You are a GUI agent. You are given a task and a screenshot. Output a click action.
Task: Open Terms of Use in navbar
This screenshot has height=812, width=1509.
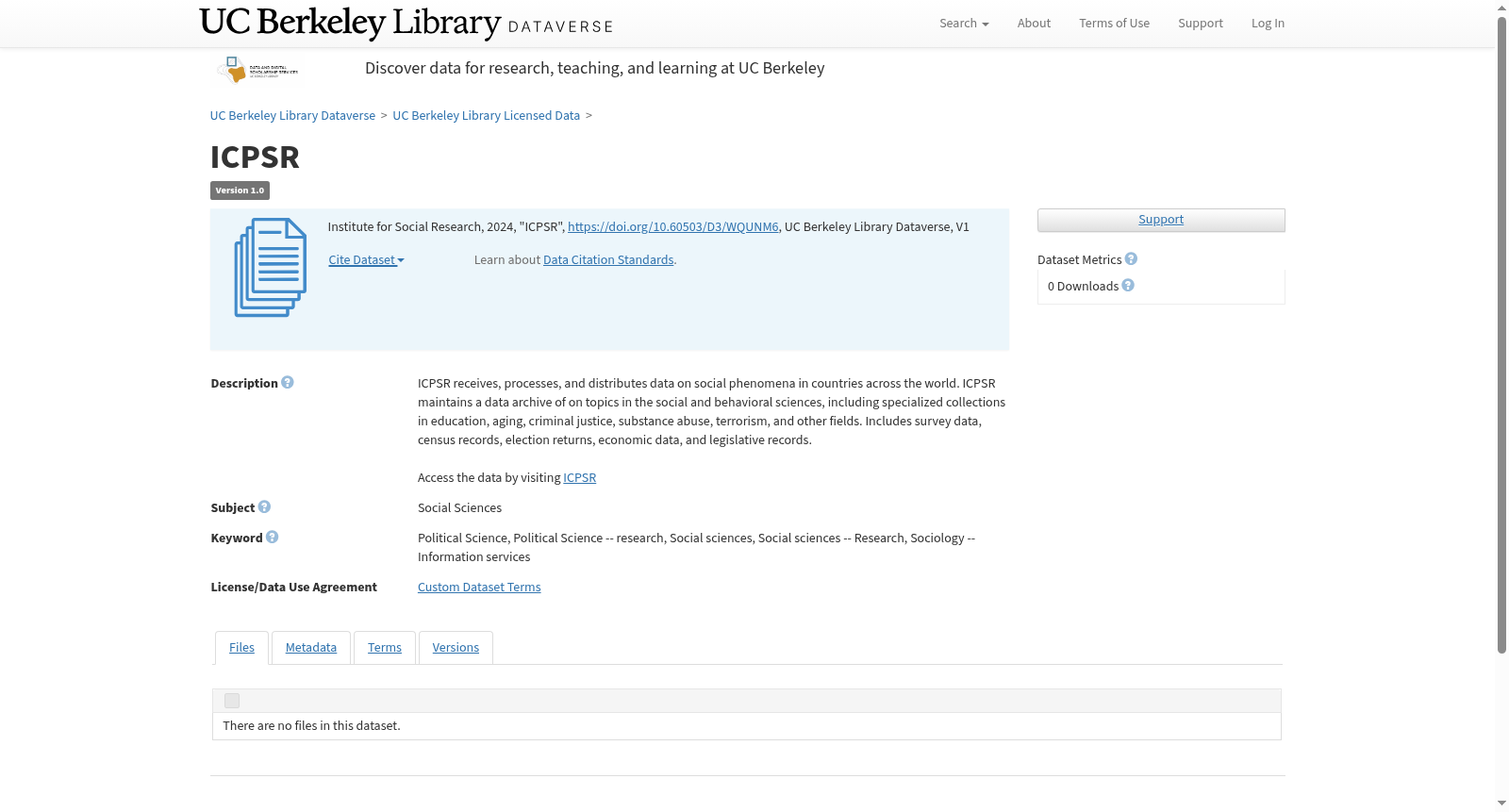point(1114,24)
